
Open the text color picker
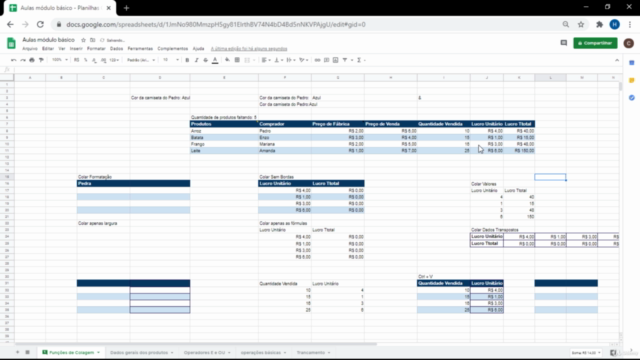click(215, 60)
